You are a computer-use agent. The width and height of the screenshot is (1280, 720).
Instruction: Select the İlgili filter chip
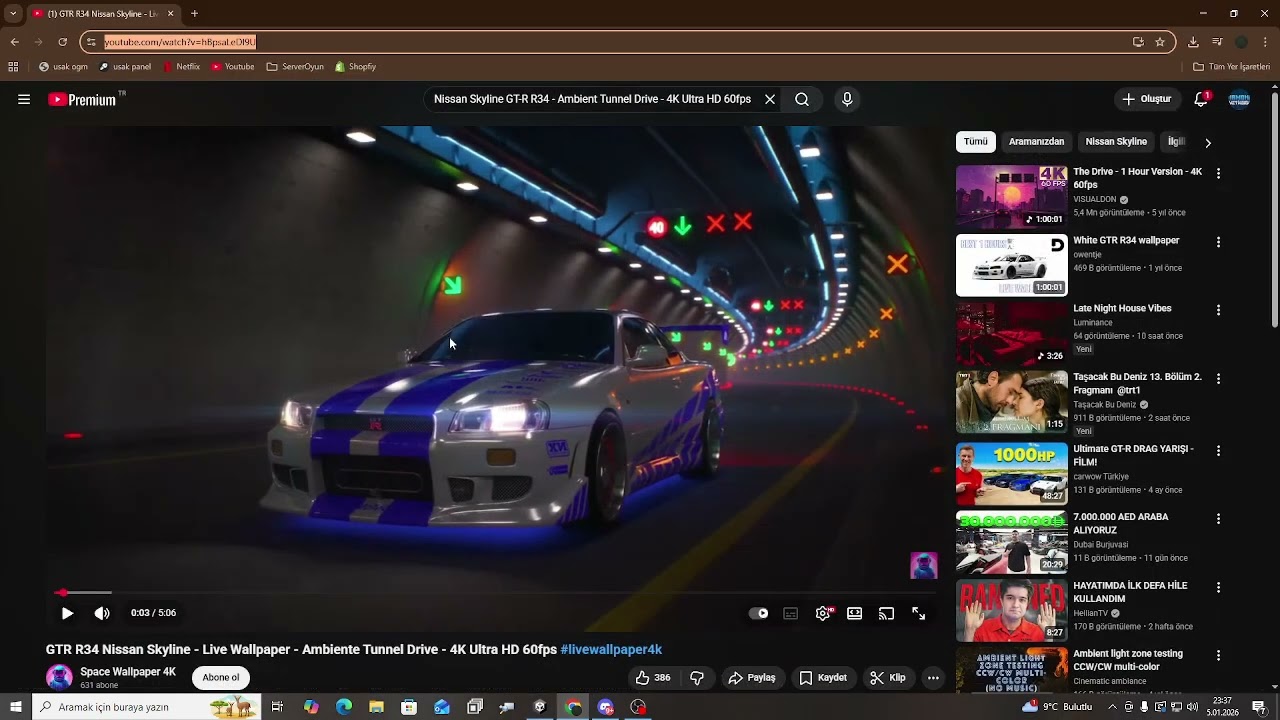[x=1176, y=141]
